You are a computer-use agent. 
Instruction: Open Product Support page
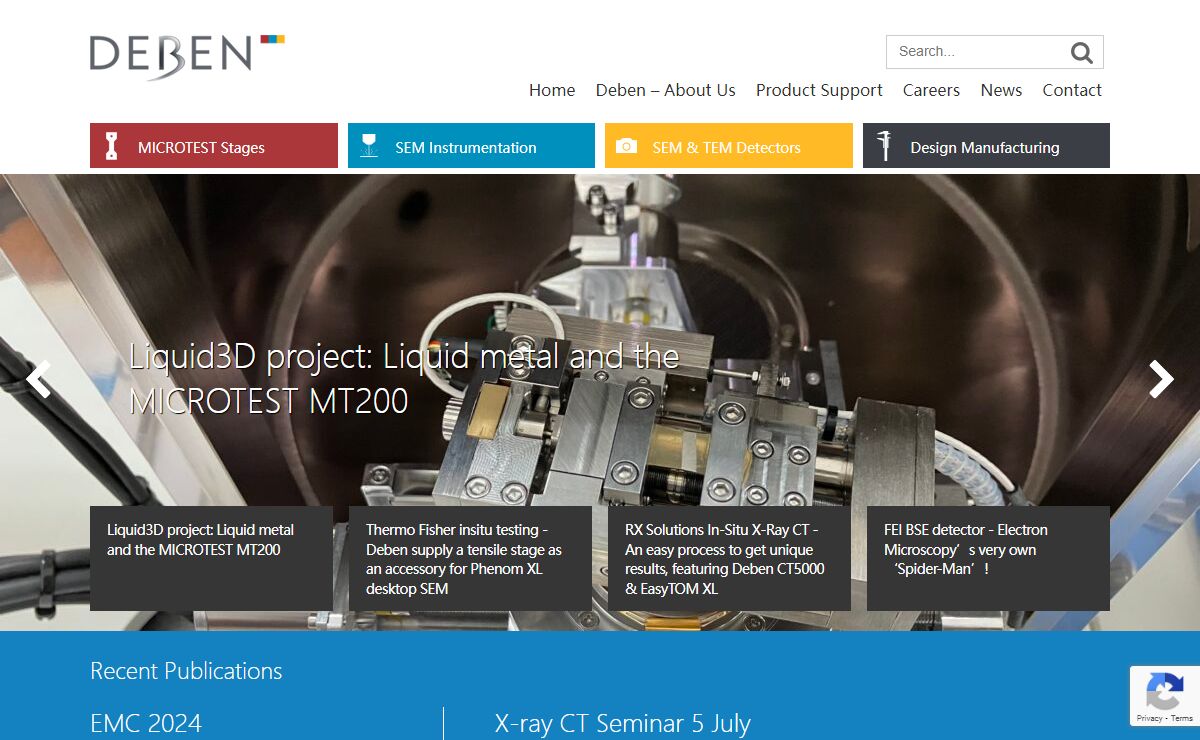(x=819, y=90)
